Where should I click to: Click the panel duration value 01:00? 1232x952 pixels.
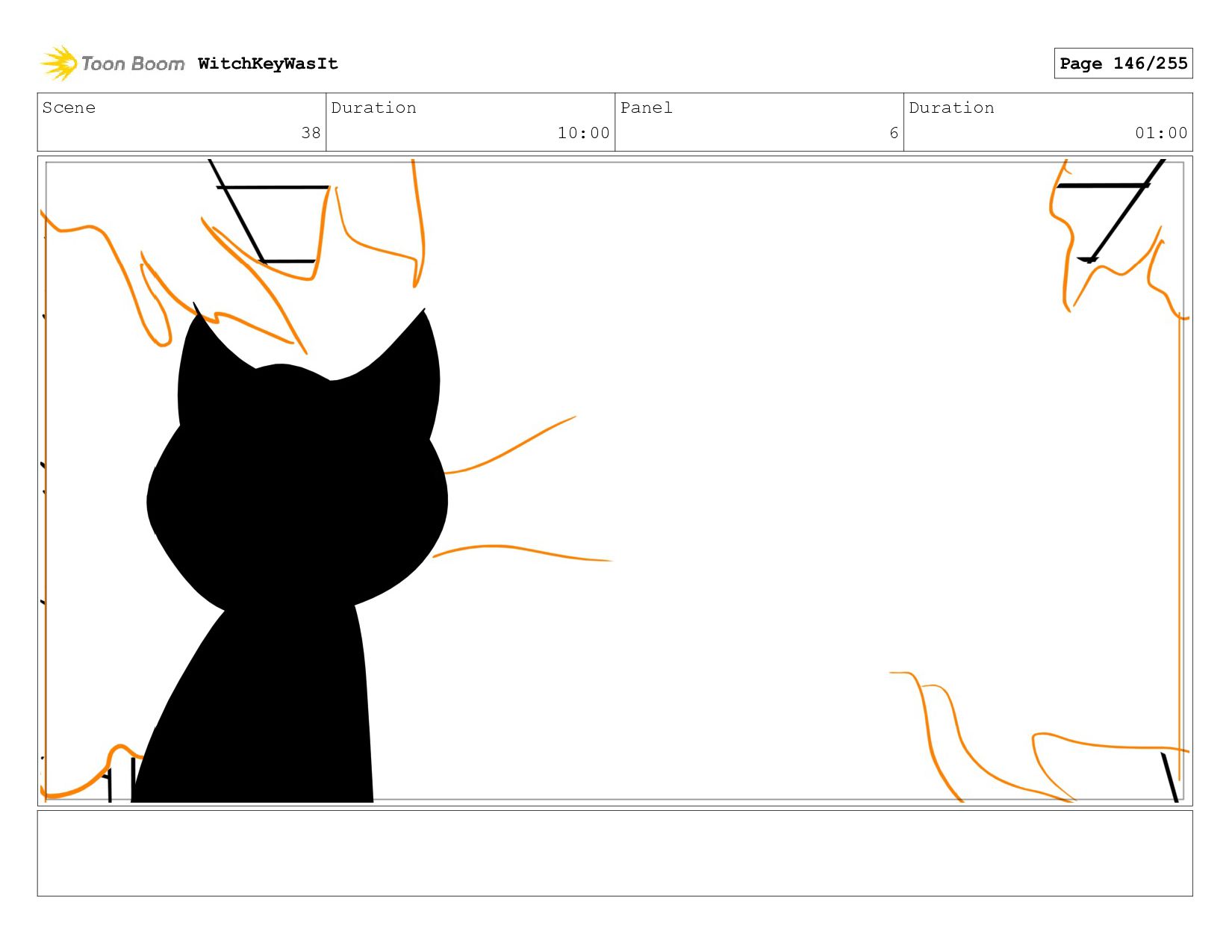tap(1161, 133)
